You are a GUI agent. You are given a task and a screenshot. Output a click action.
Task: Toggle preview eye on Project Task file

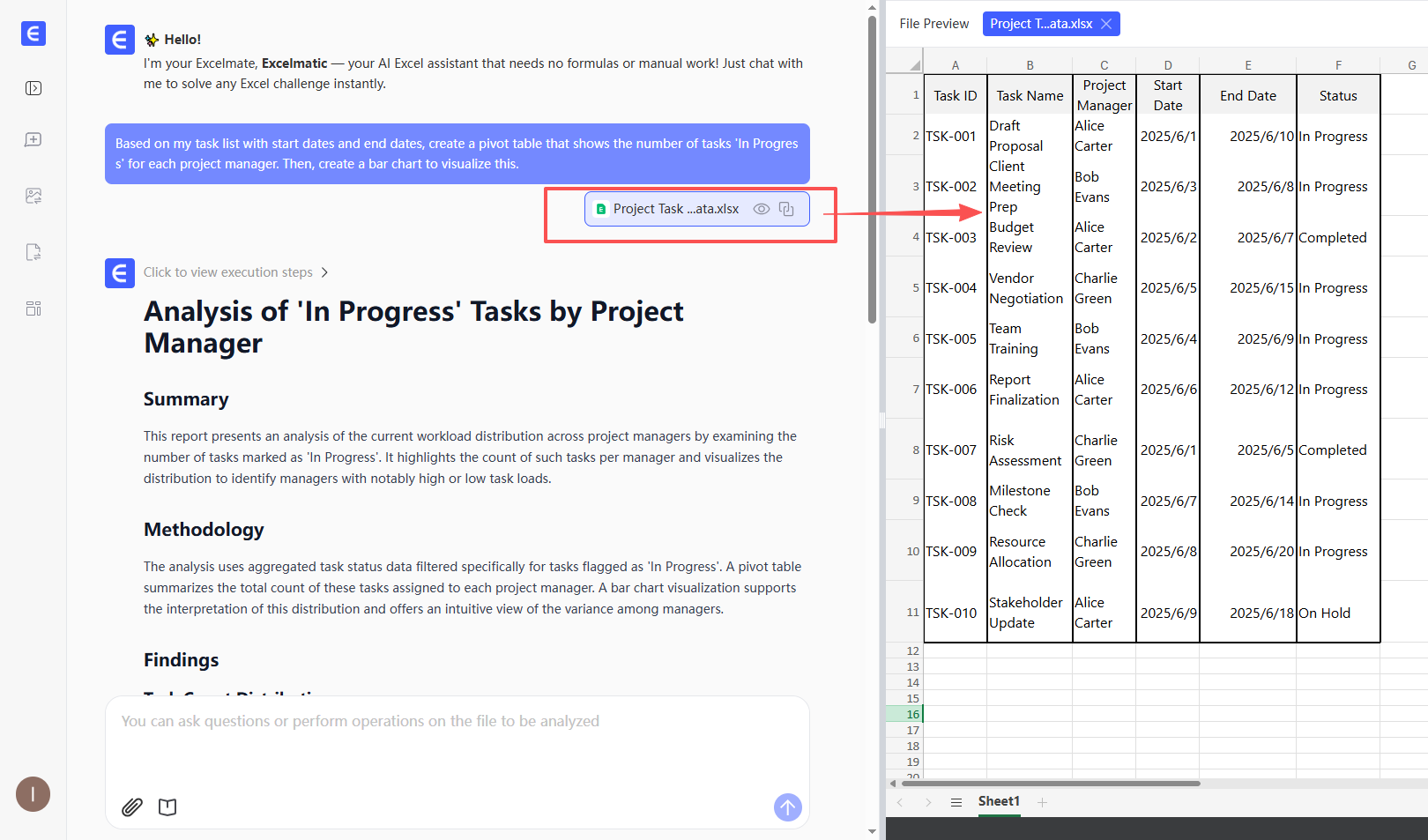click(x=762, y=209)
